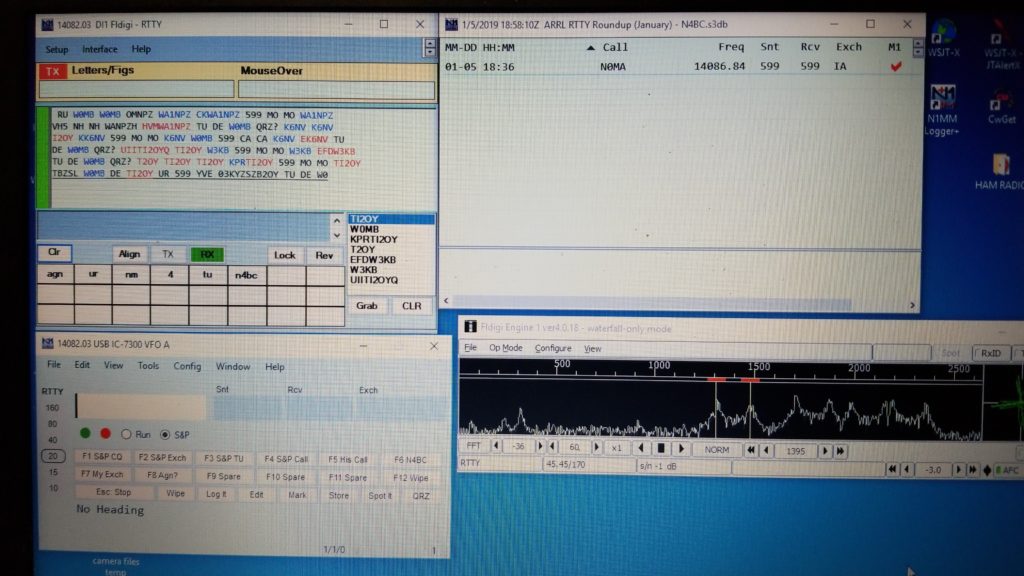Image resolution: width=1024 pixels, height=576 pixels.
Task: Step waterfall right with the arrow after stop
Action: point(681,449)
